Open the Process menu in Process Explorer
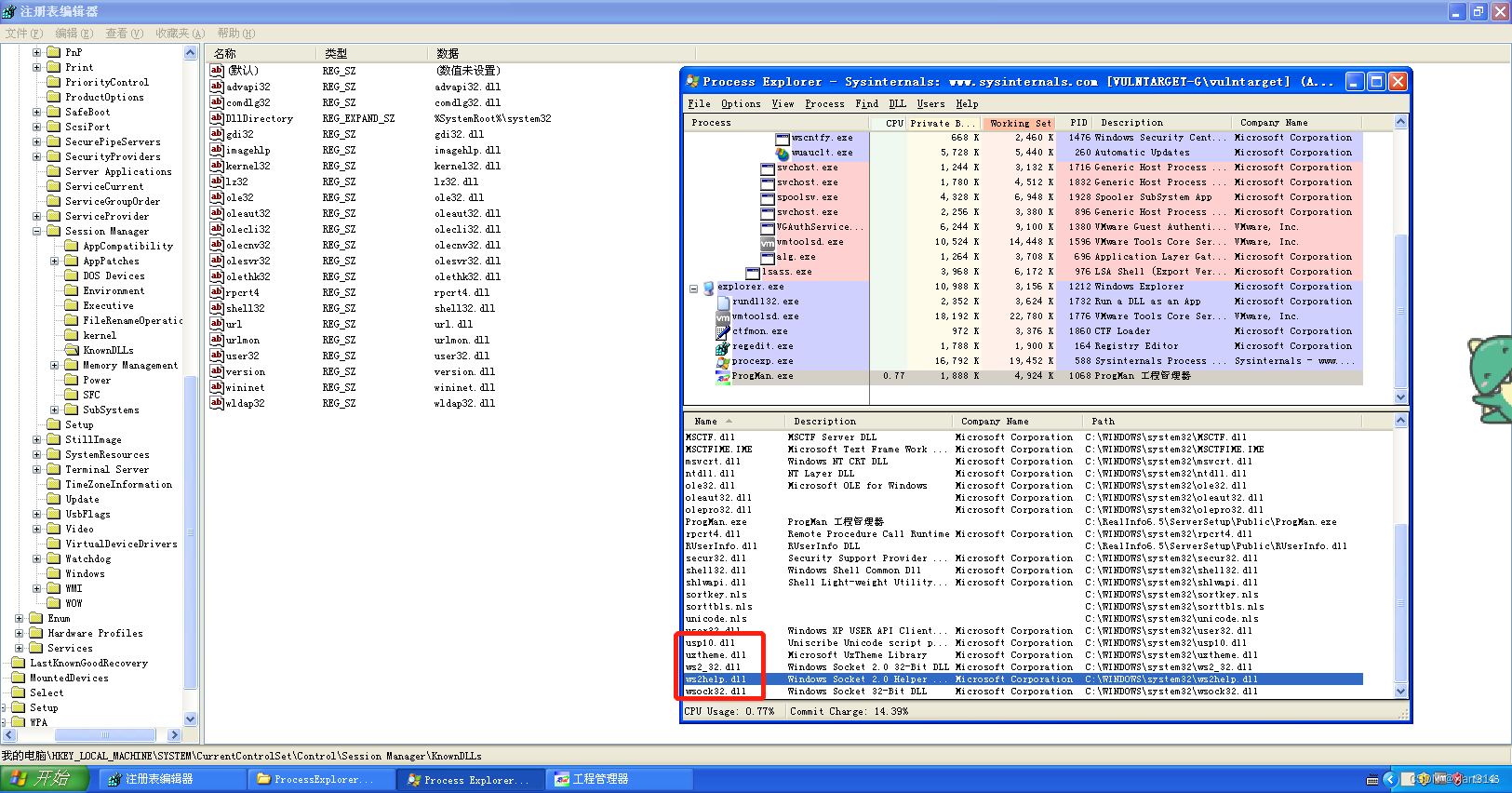This screenshot has width=1512, height=793. click(x=824, y=104)
